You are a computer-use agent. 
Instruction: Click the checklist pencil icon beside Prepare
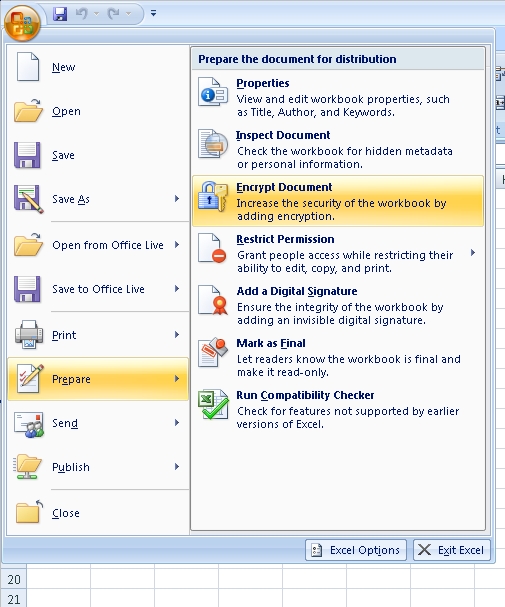[x=30, y=379]
